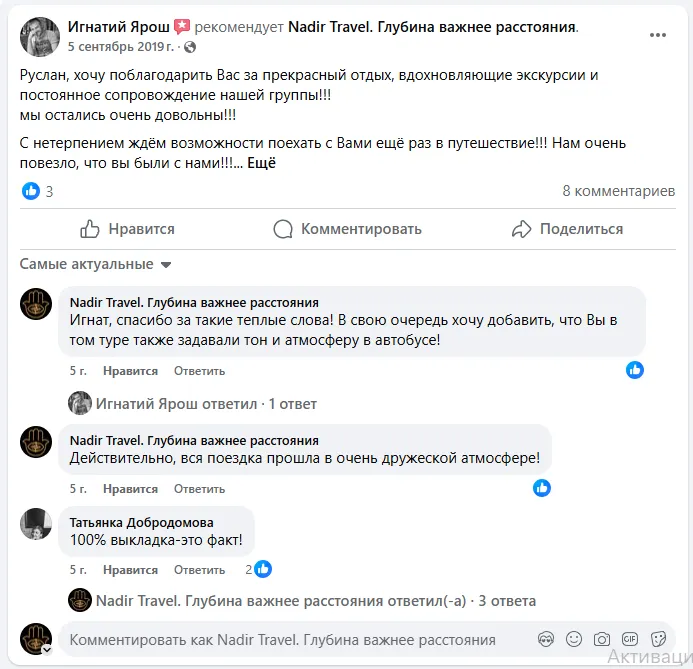Expand the 3 replies from Nadir Travel
The height and width of the screenshot is (669, 693).
315,601
